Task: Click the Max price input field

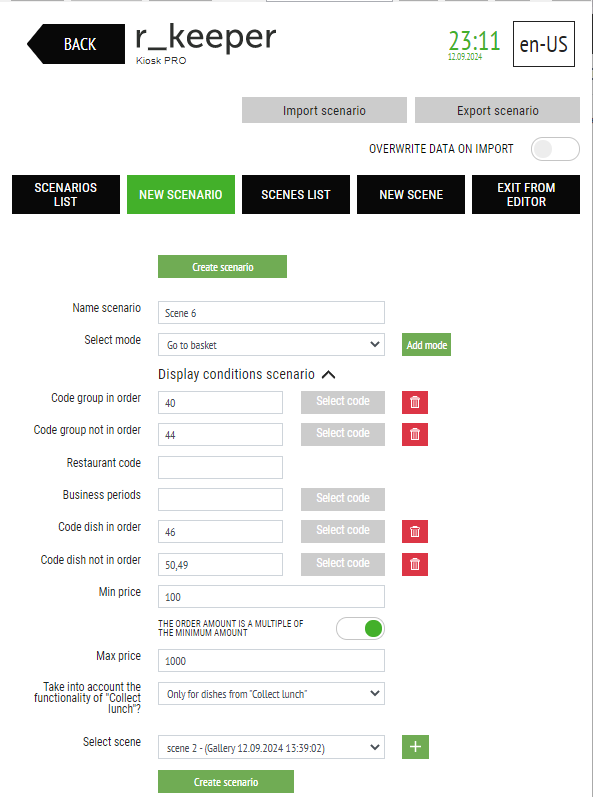Action: click(x=271, y=661)
